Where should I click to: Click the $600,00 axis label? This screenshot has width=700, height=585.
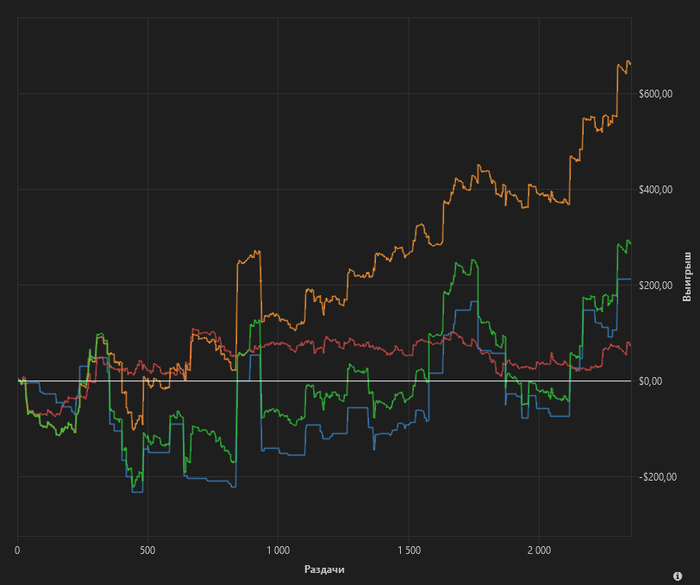[655, 94]
